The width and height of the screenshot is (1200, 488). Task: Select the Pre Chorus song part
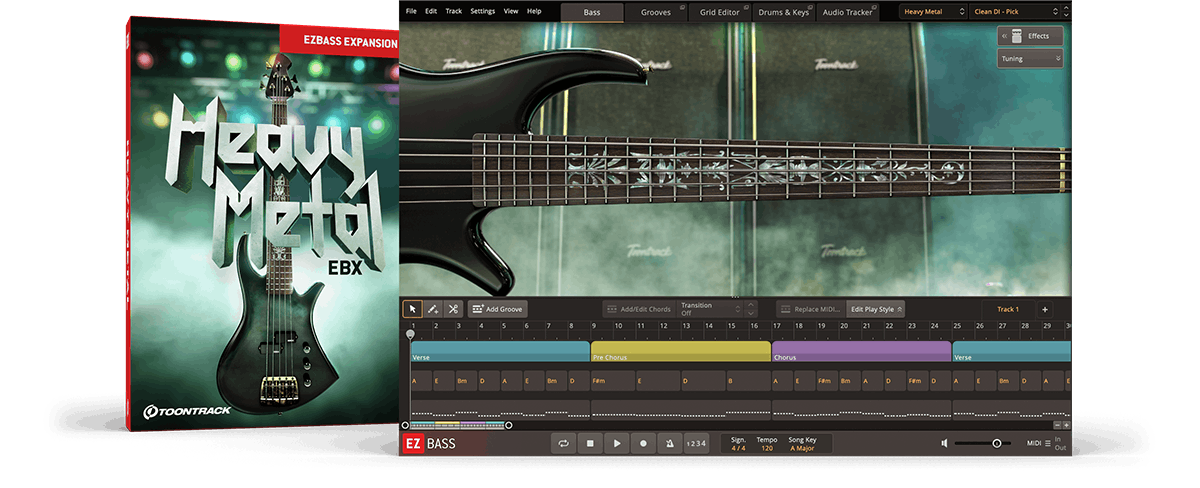680,352
